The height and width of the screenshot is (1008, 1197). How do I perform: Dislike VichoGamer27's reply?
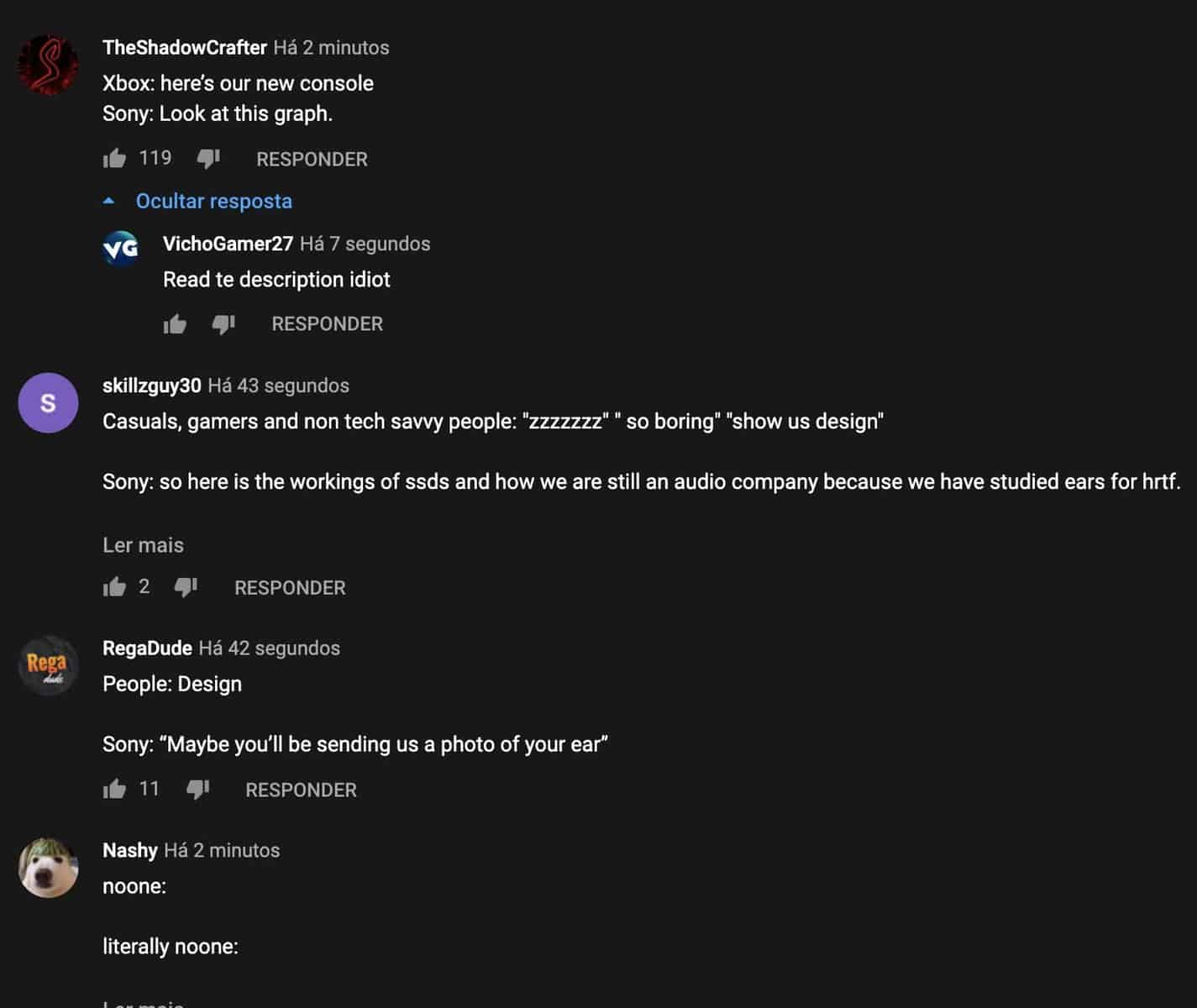pos(223,324)
